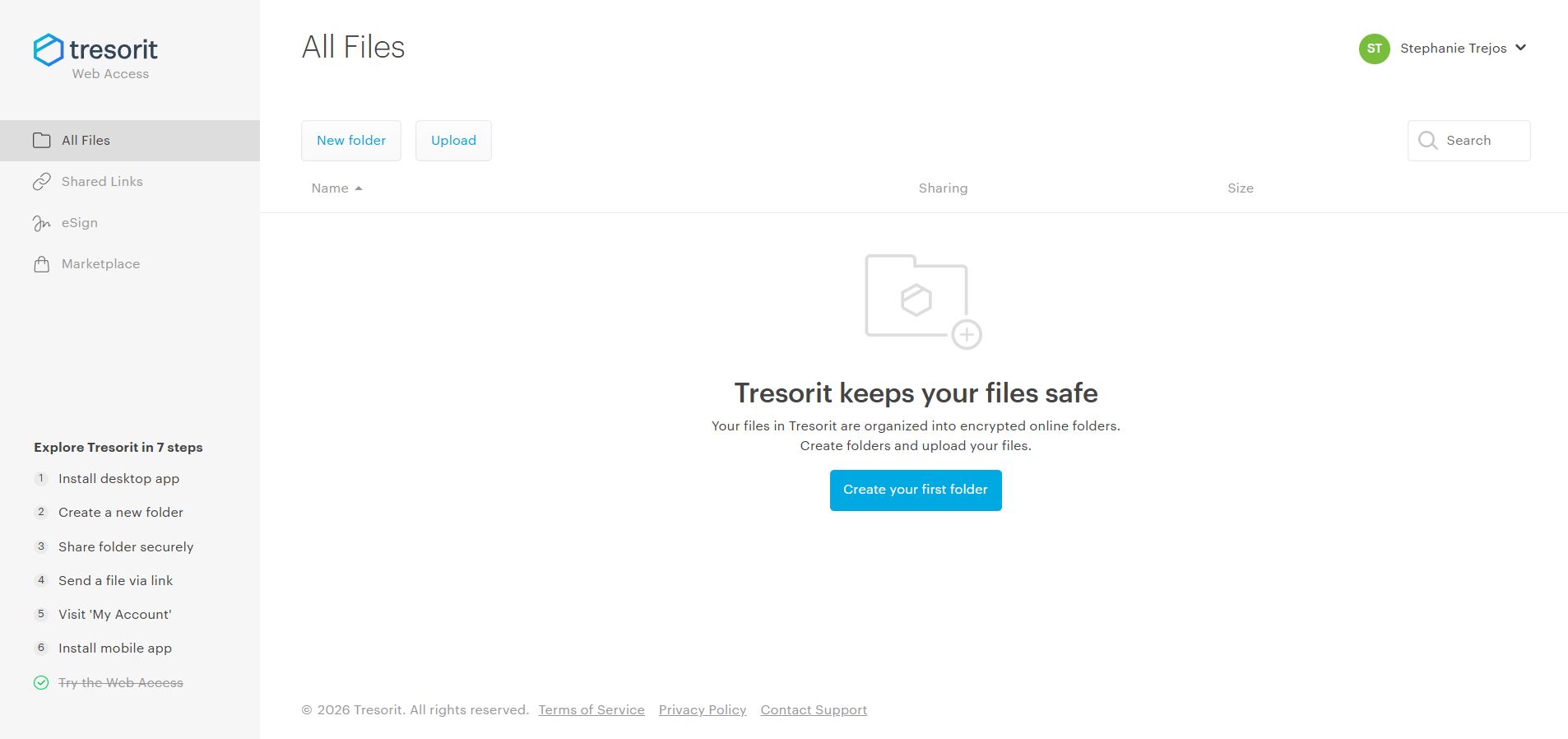Click the 2026 Tresorit copyright text
This screenshot has height=739, width=1568.
tap(415, 710)
